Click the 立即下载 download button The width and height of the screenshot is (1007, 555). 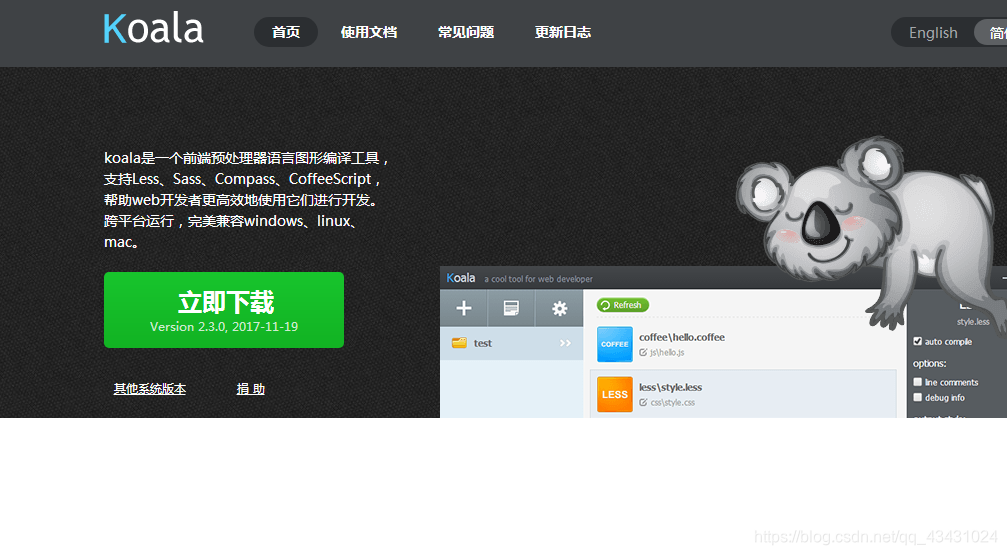coord(223,310)
